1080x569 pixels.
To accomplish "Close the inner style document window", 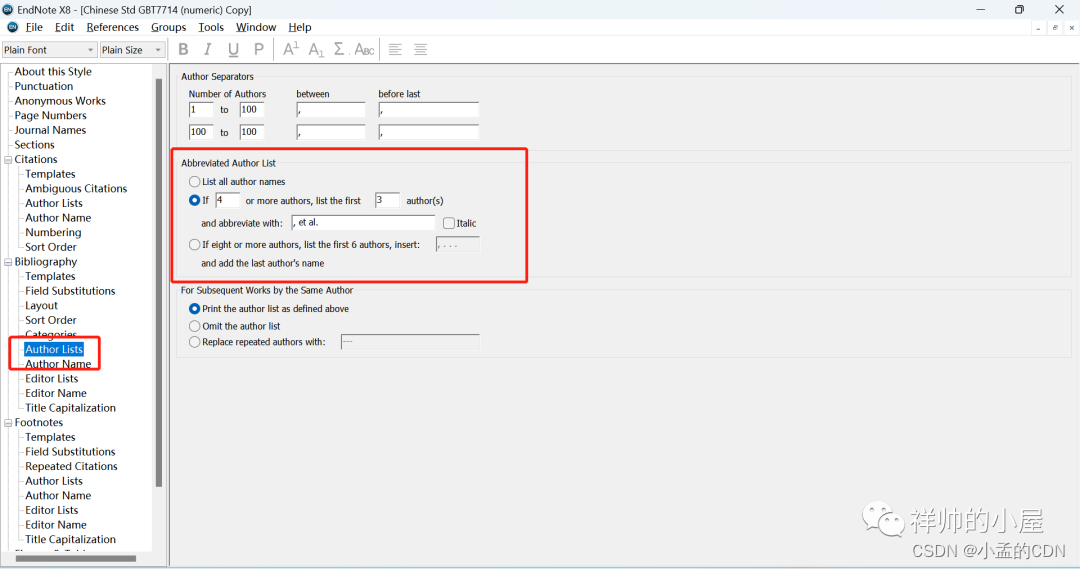I will [x=1072, y=28].
